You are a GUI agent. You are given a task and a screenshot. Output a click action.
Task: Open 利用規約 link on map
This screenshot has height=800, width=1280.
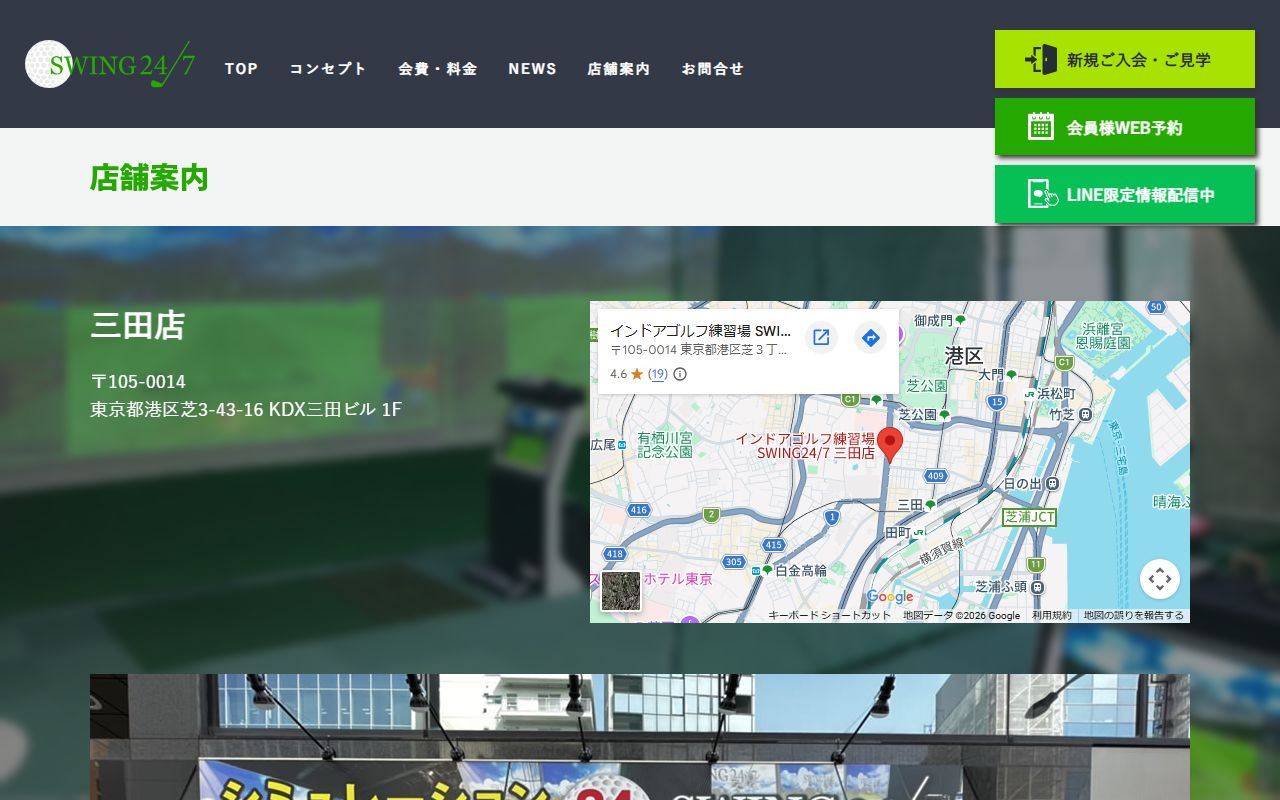click(x=1052, y=616)
